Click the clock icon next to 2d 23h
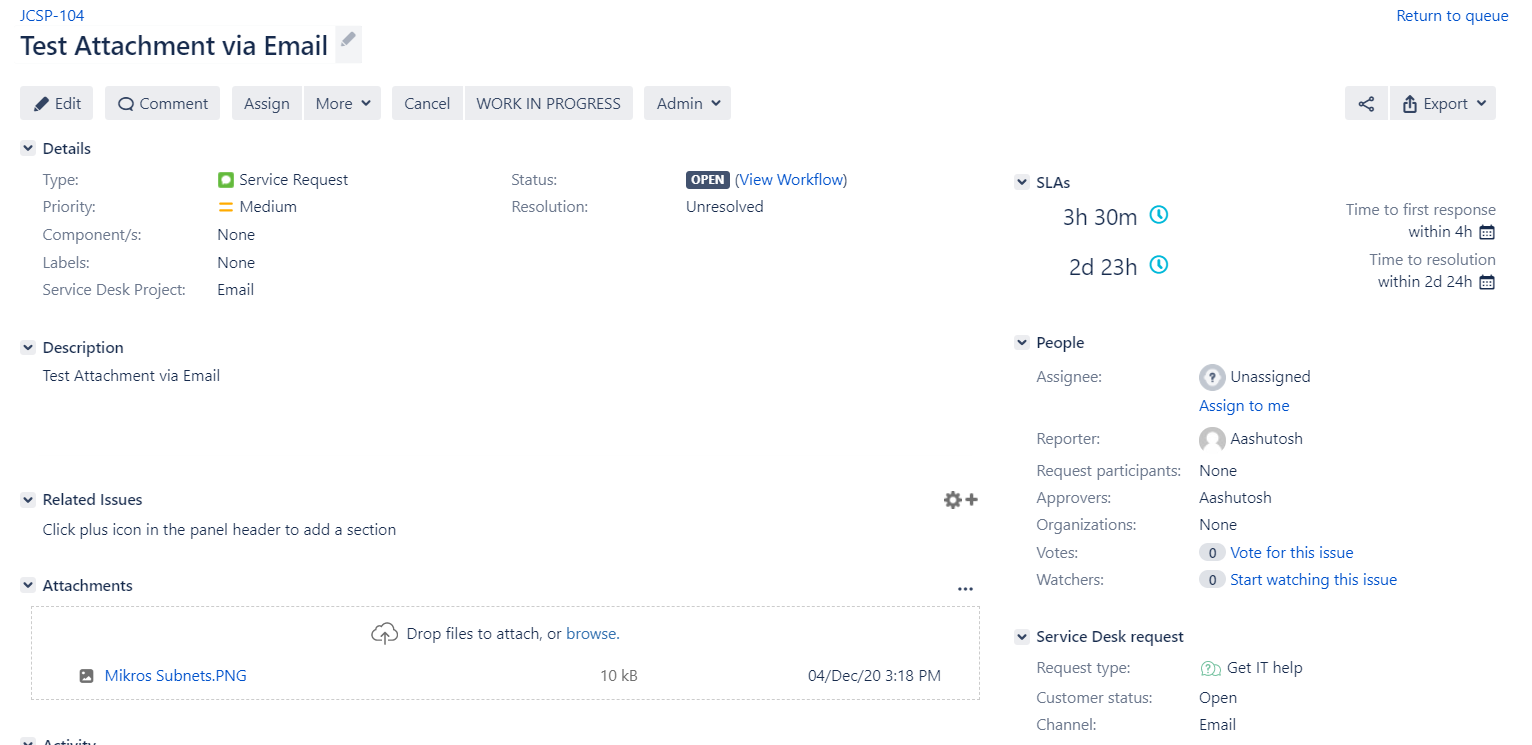1532x745 pixels. click(1158, 265)
